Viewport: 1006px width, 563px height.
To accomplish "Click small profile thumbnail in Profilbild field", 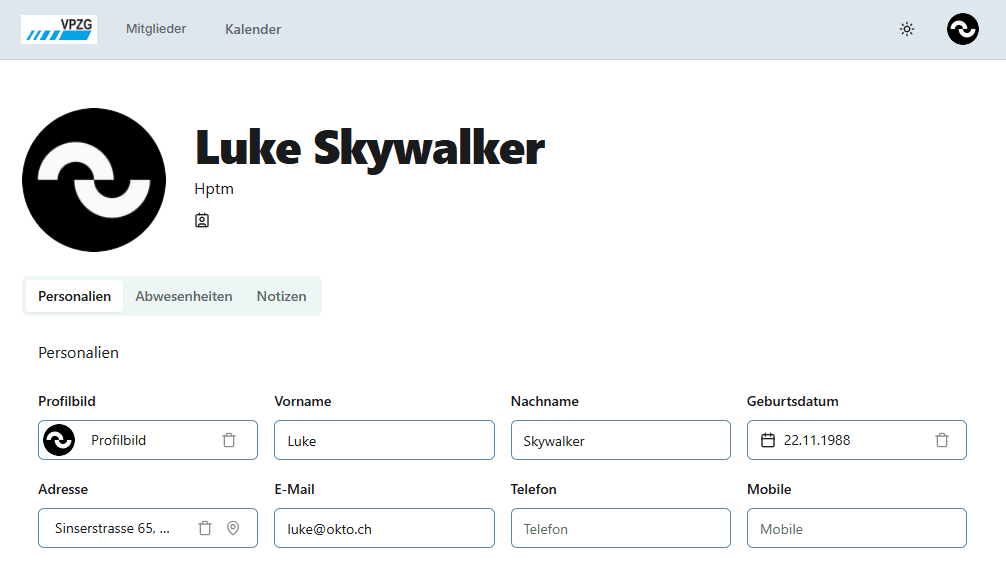I will [59, 440].
